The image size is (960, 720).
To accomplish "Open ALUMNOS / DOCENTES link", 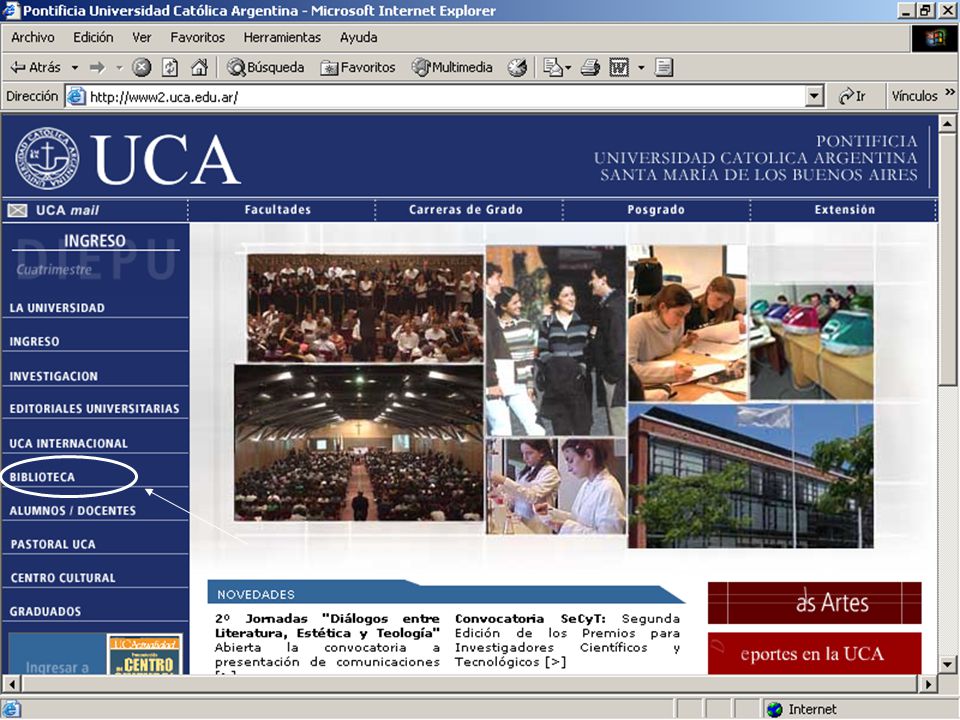I will [x=72, y=511].
